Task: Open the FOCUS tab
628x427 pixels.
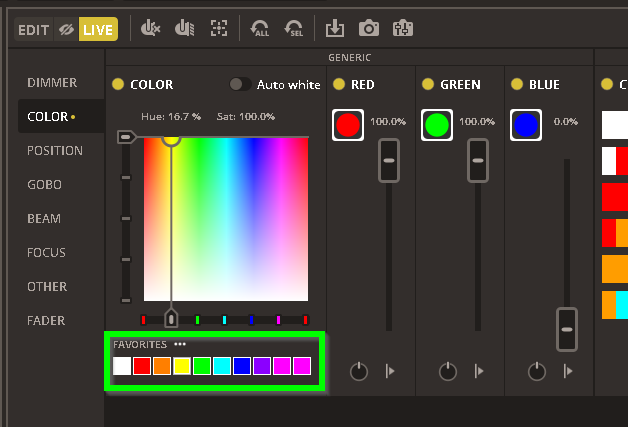Action: pos(46,253)
